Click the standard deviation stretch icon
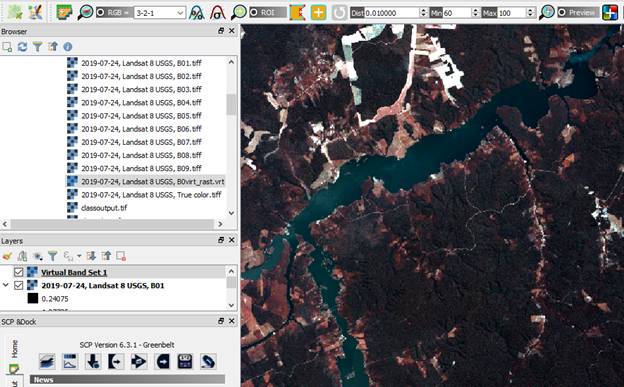The height and width of the screenshot is (387, 624). (217, 12)
